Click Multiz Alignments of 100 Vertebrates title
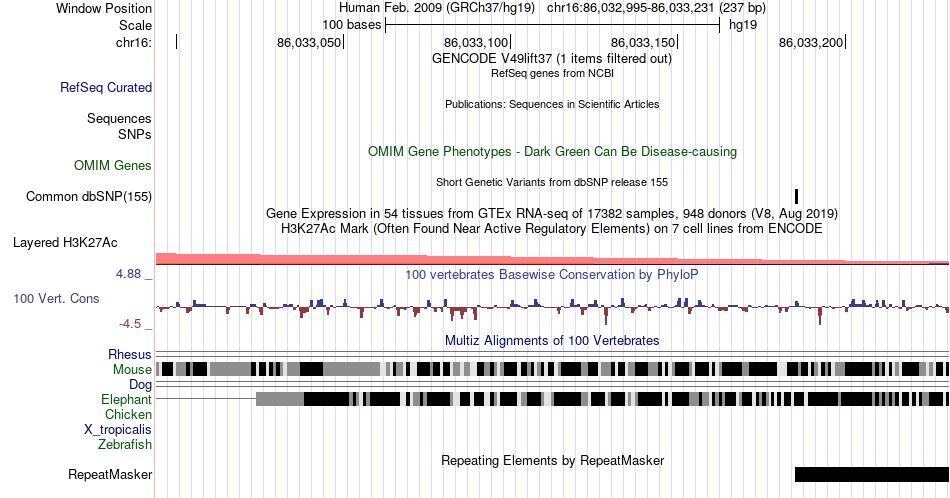The image size is (950, 498). [x=552, y=340]
